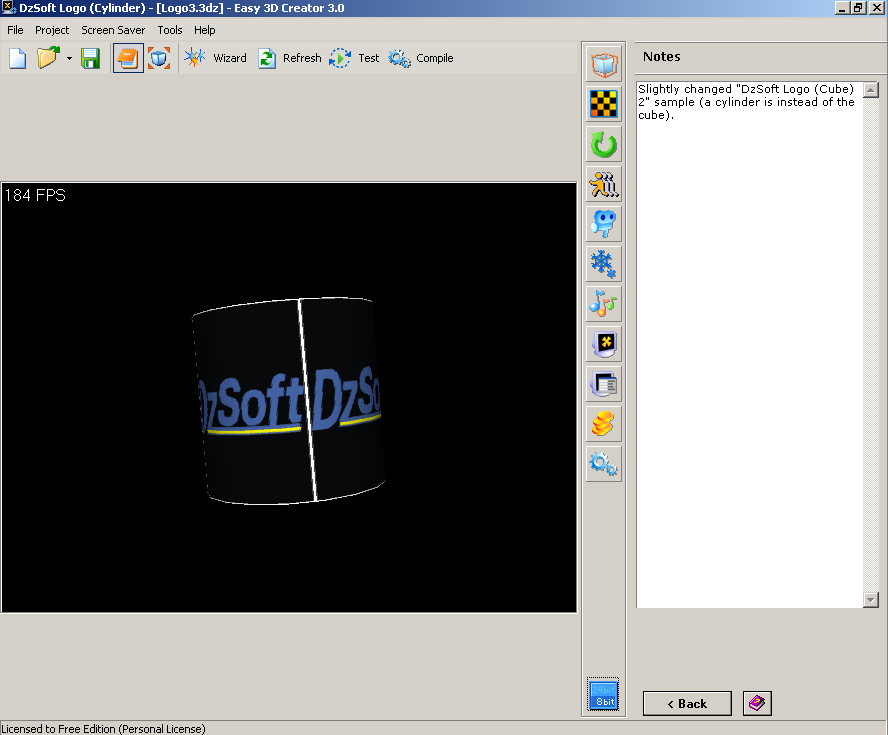
Task: Click the Notes panel heading
Action: pos(661,57)
